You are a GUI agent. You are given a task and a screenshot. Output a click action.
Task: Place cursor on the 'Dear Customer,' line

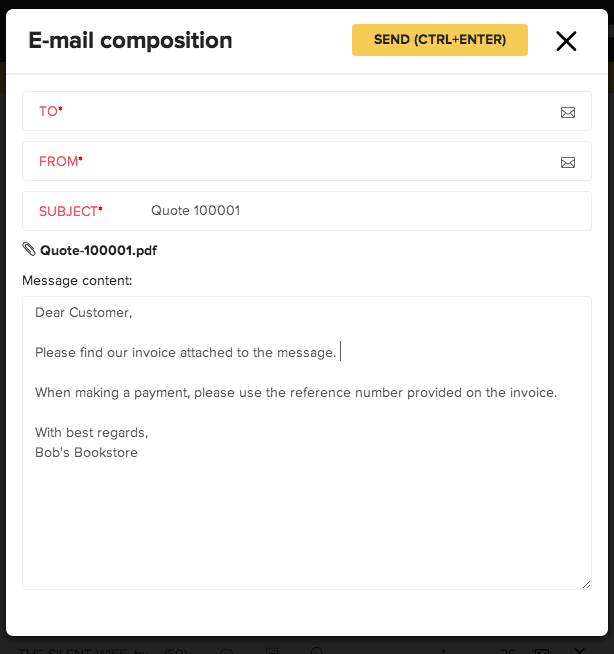(x=83, y=313)
